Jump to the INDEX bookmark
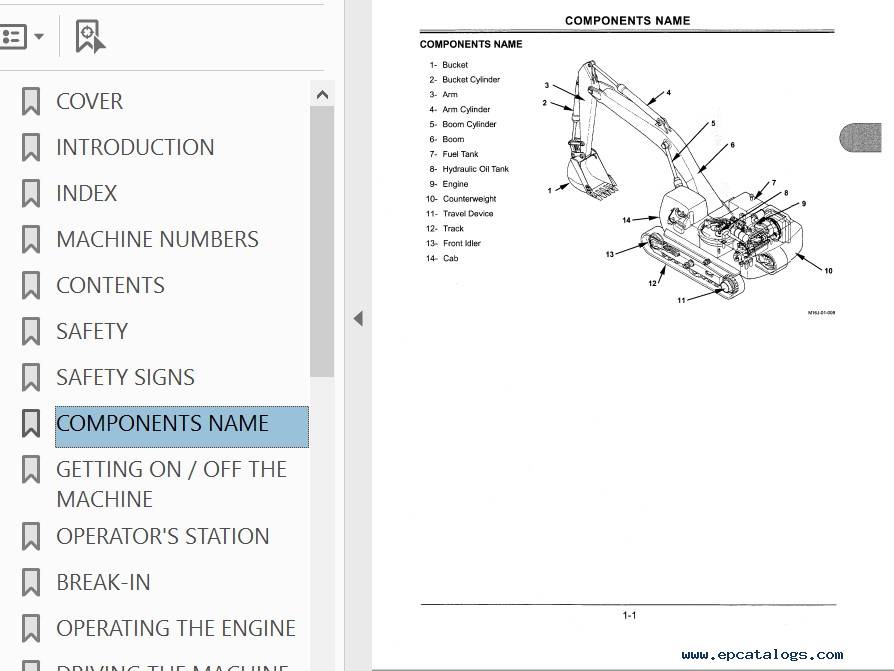This screenshot has width=894, height=671. pyautogui.click(x=87, y=194)
